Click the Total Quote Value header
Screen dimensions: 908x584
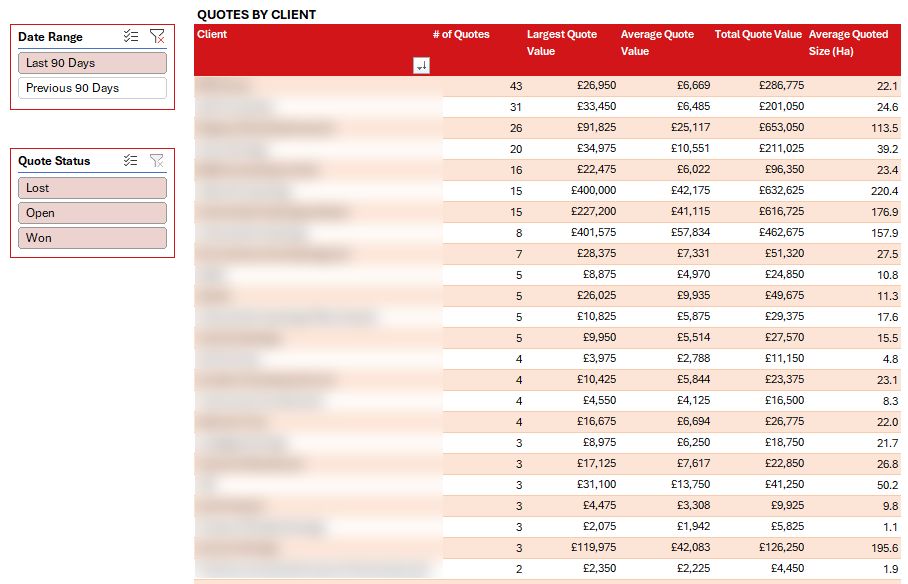click(x=758, y=34)
